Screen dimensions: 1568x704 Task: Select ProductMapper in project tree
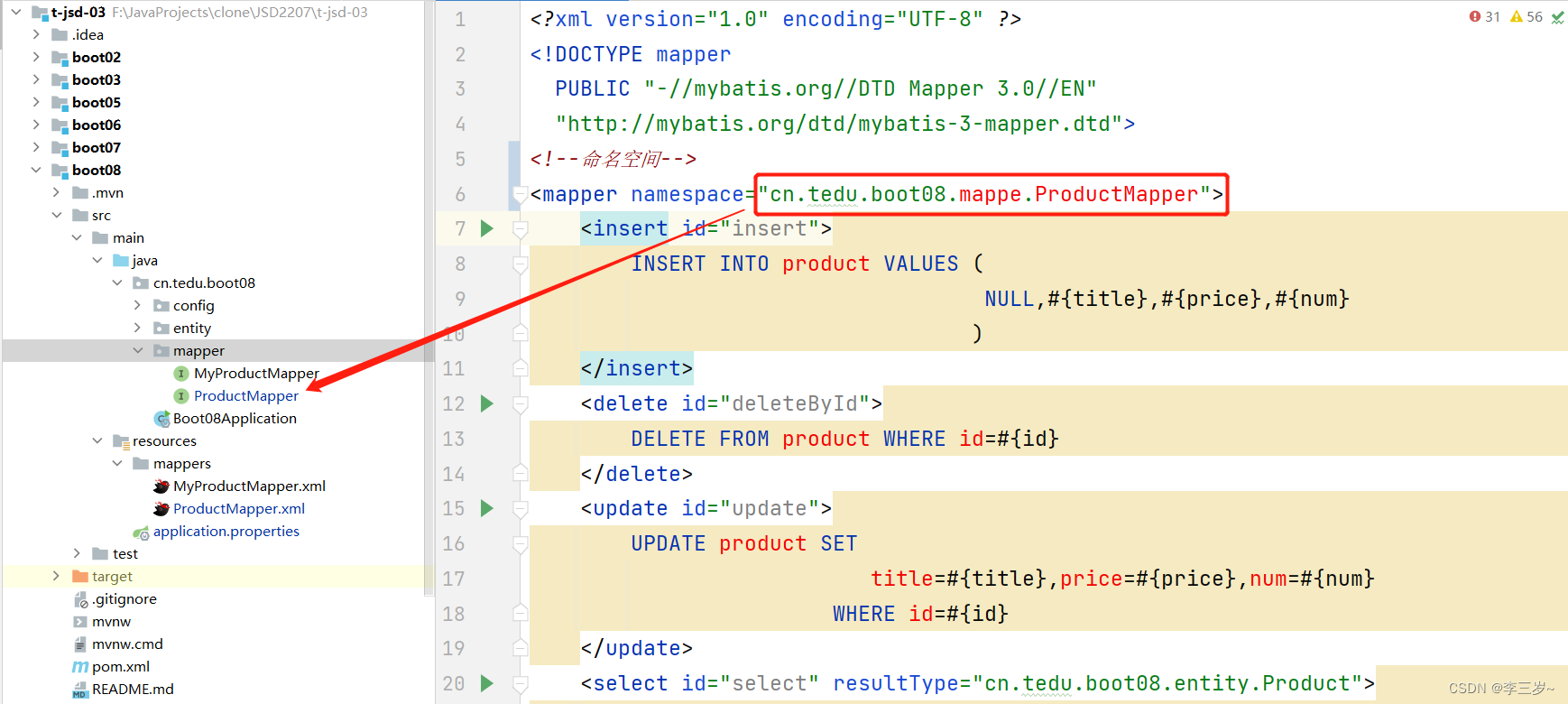pos(245,396)
